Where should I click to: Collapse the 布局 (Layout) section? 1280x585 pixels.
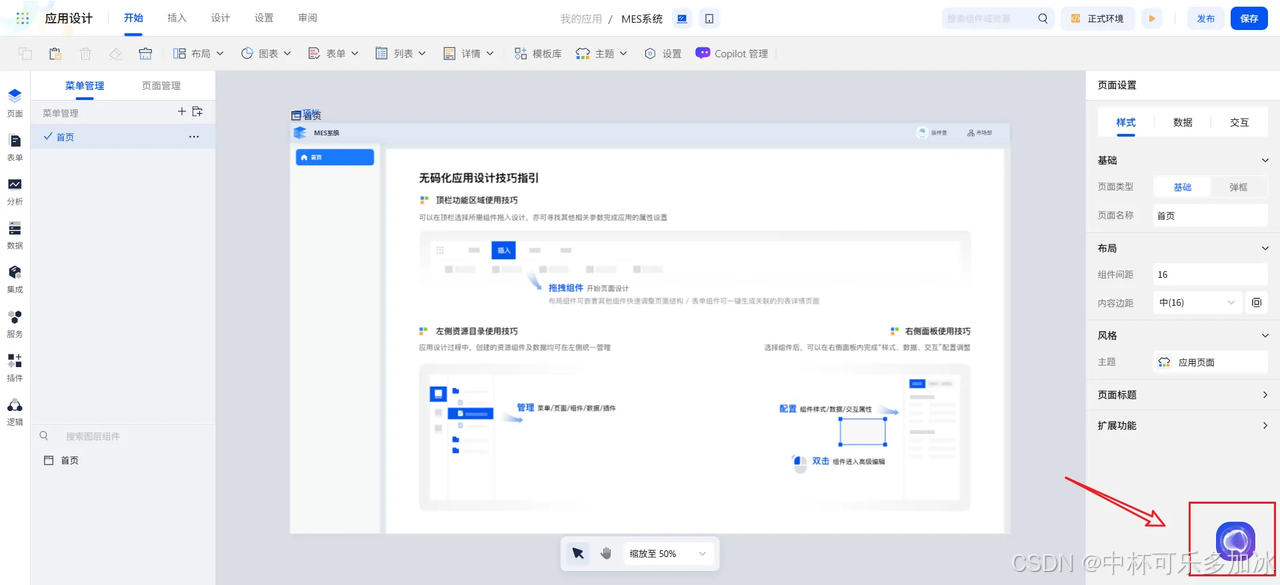(x=1264, y=248)
